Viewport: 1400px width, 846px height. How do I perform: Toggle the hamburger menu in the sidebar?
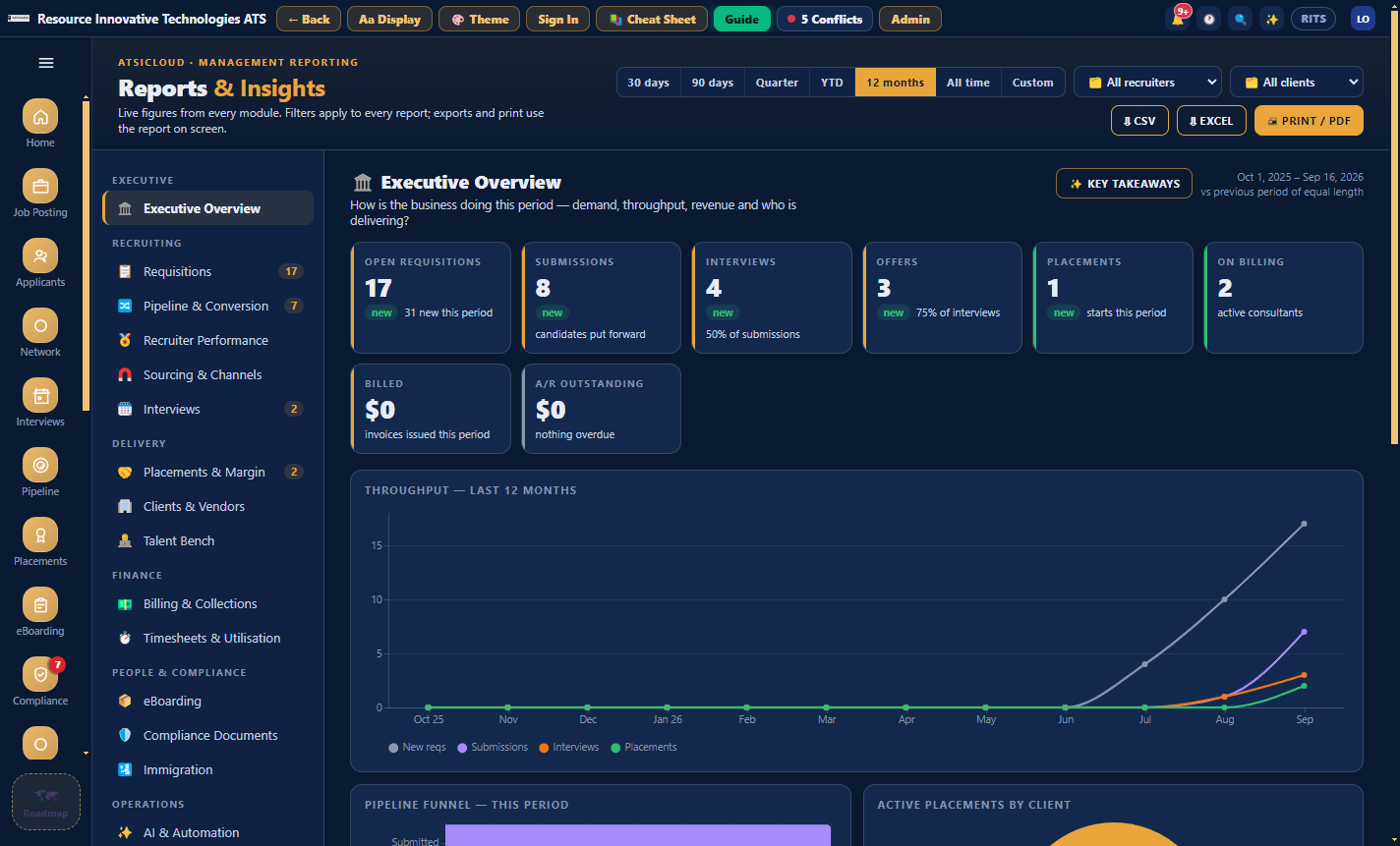[x=45, y=63]
